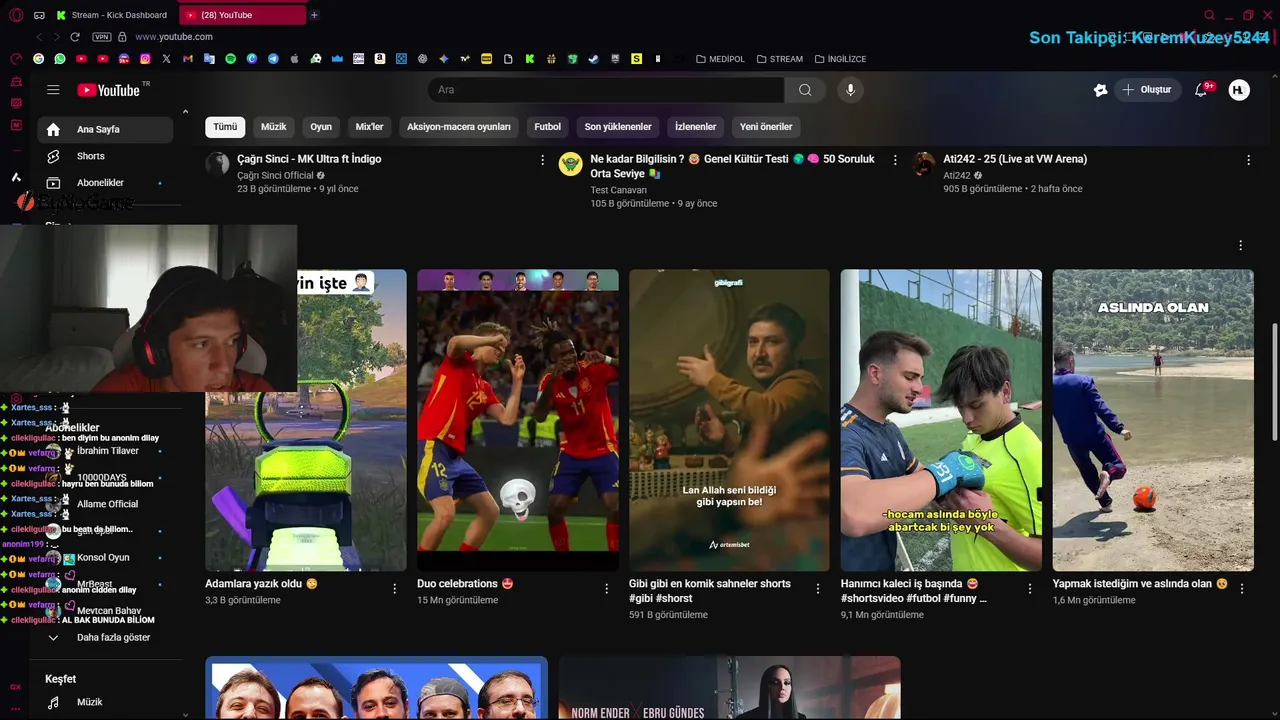Click in the Ara search field
The height and width of the screenshot is (720, 1280).
tap(606, 90)
